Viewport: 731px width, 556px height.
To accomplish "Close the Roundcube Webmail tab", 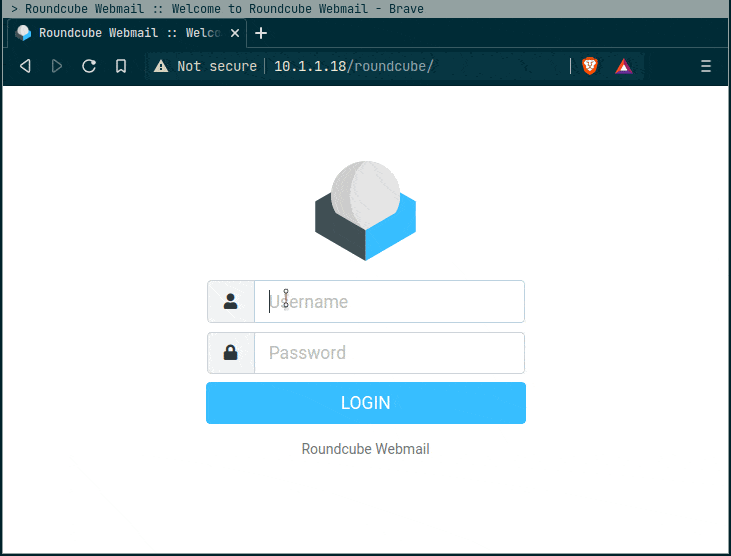I will pyautogui.click(x=235, y=33).
